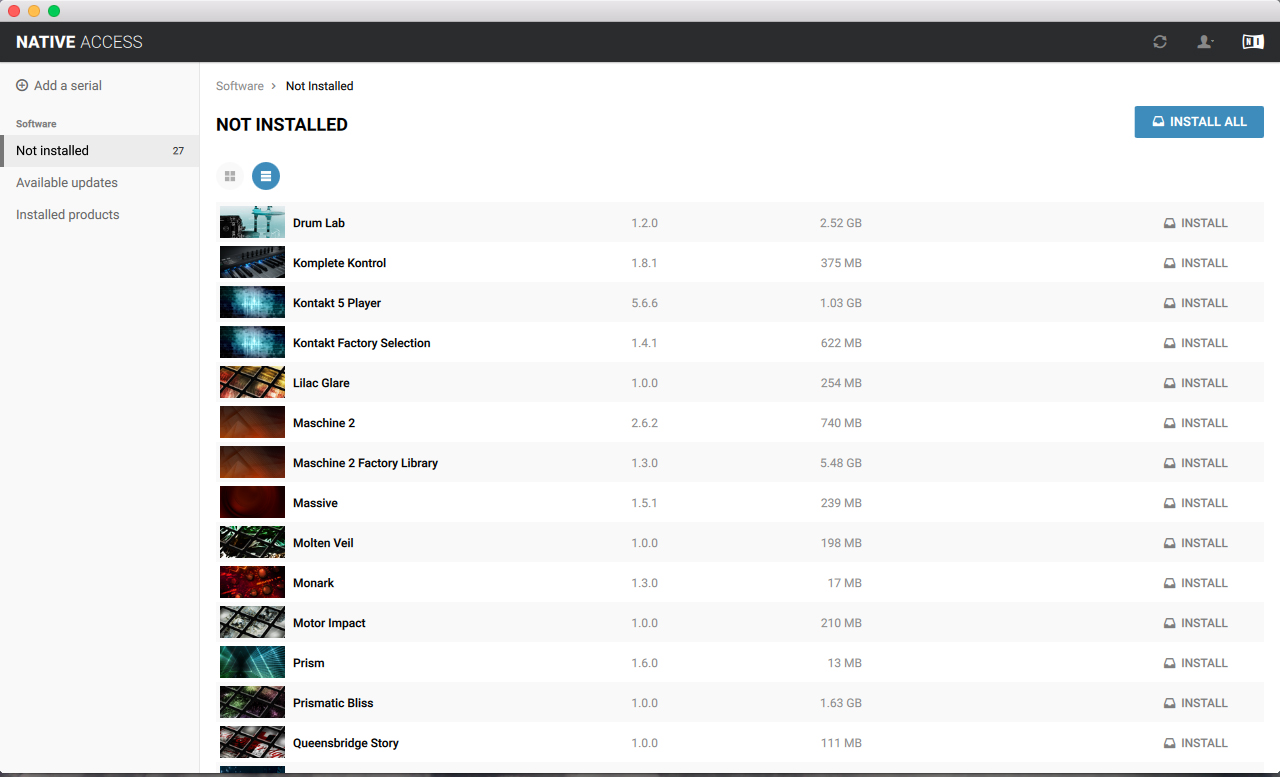Go to Installed products
Screen dimensions: 1280x777
tap(68, 215)
